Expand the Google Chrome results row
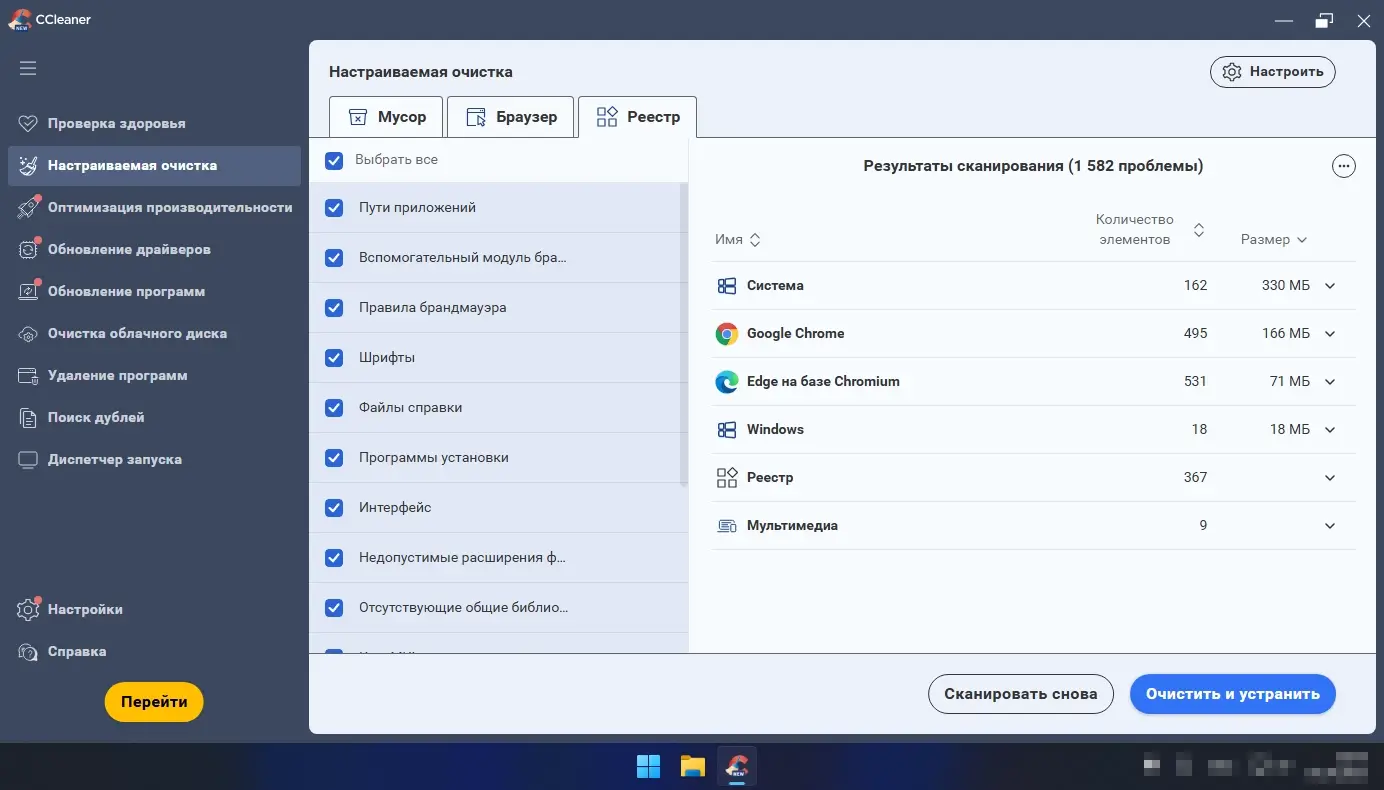1384x790 pixels. pos(1330,334)
